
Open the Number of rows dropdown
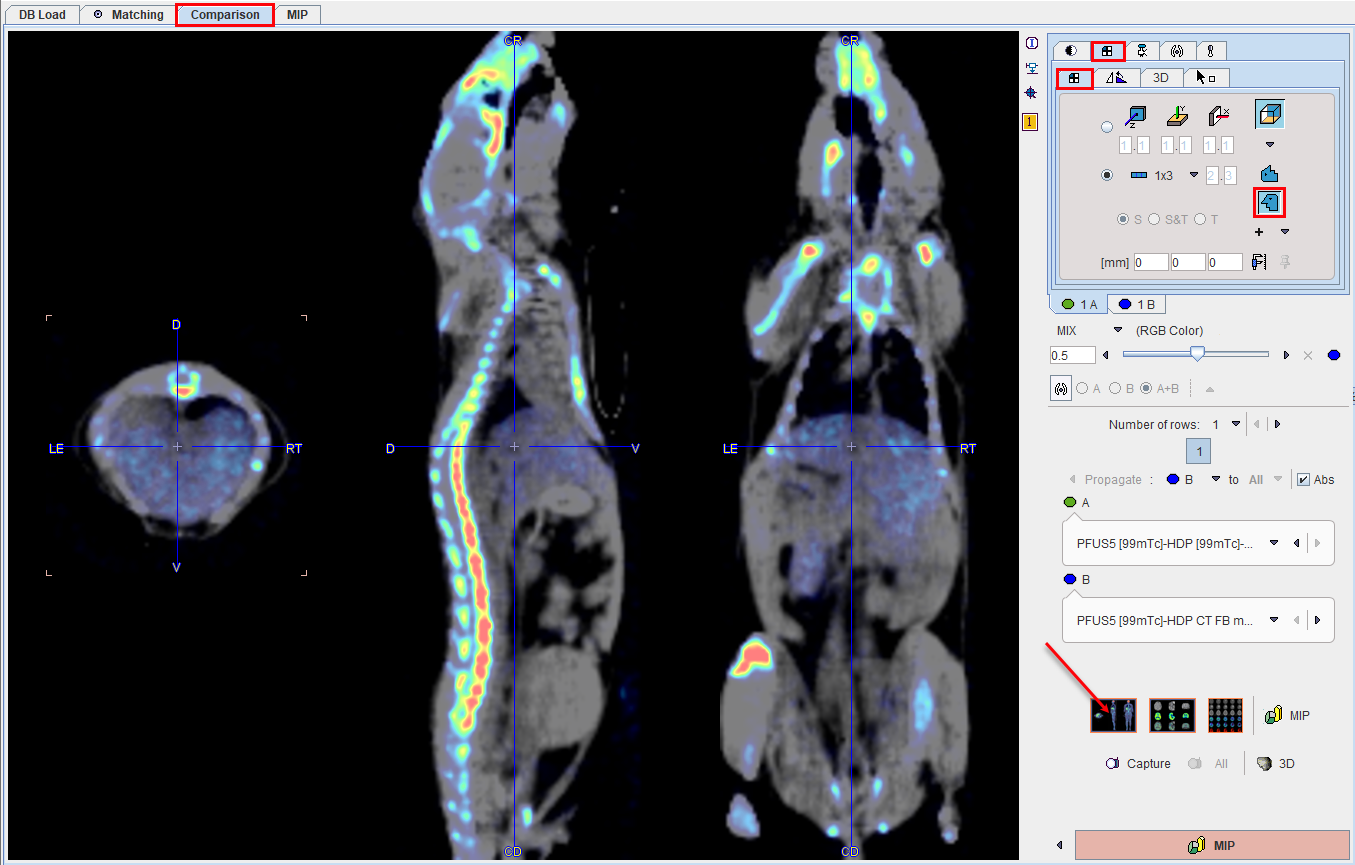(1236, 424)
